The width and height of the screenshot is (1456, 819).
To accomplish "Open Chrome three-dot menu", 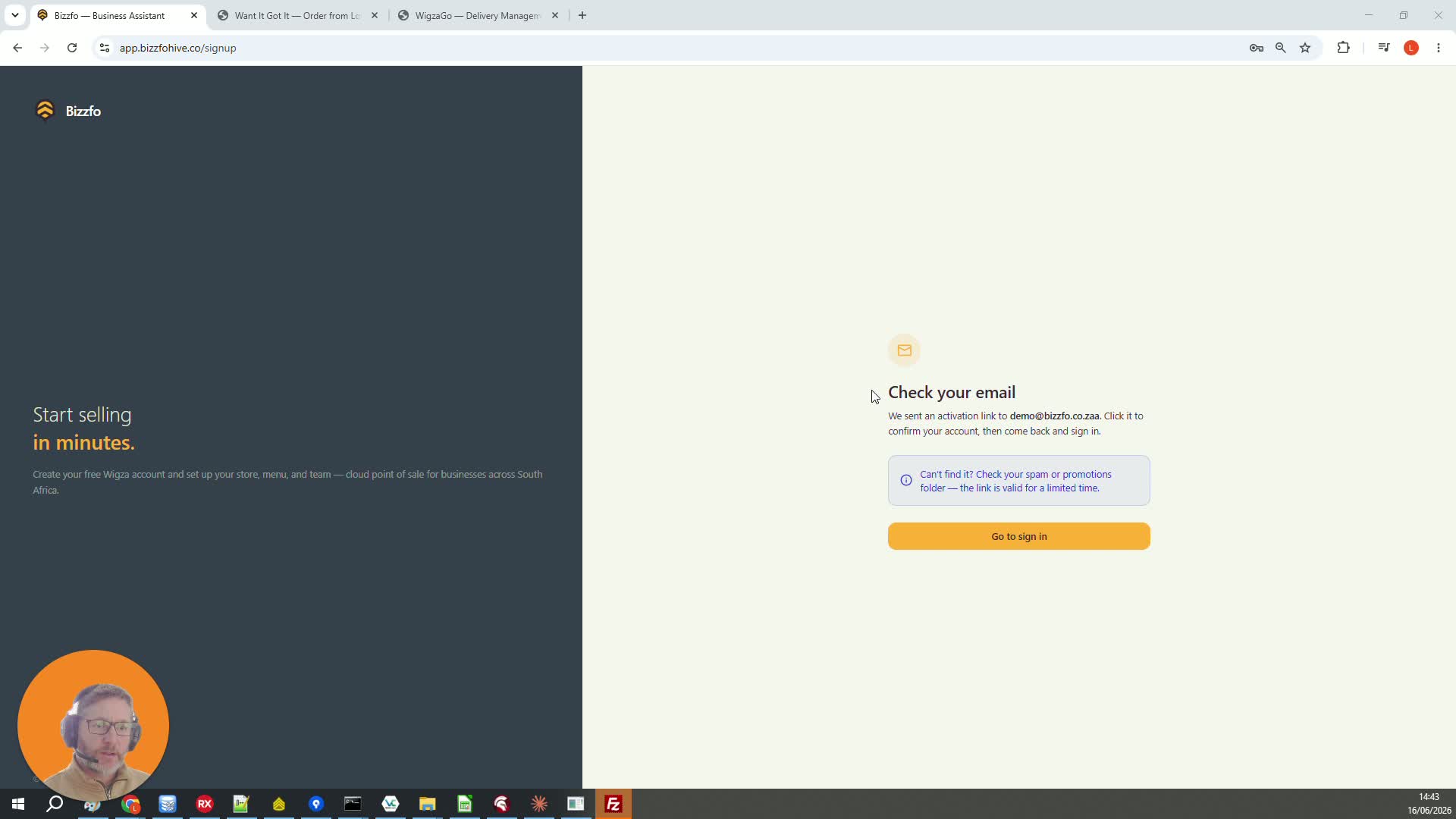I will pos(1438,48).
